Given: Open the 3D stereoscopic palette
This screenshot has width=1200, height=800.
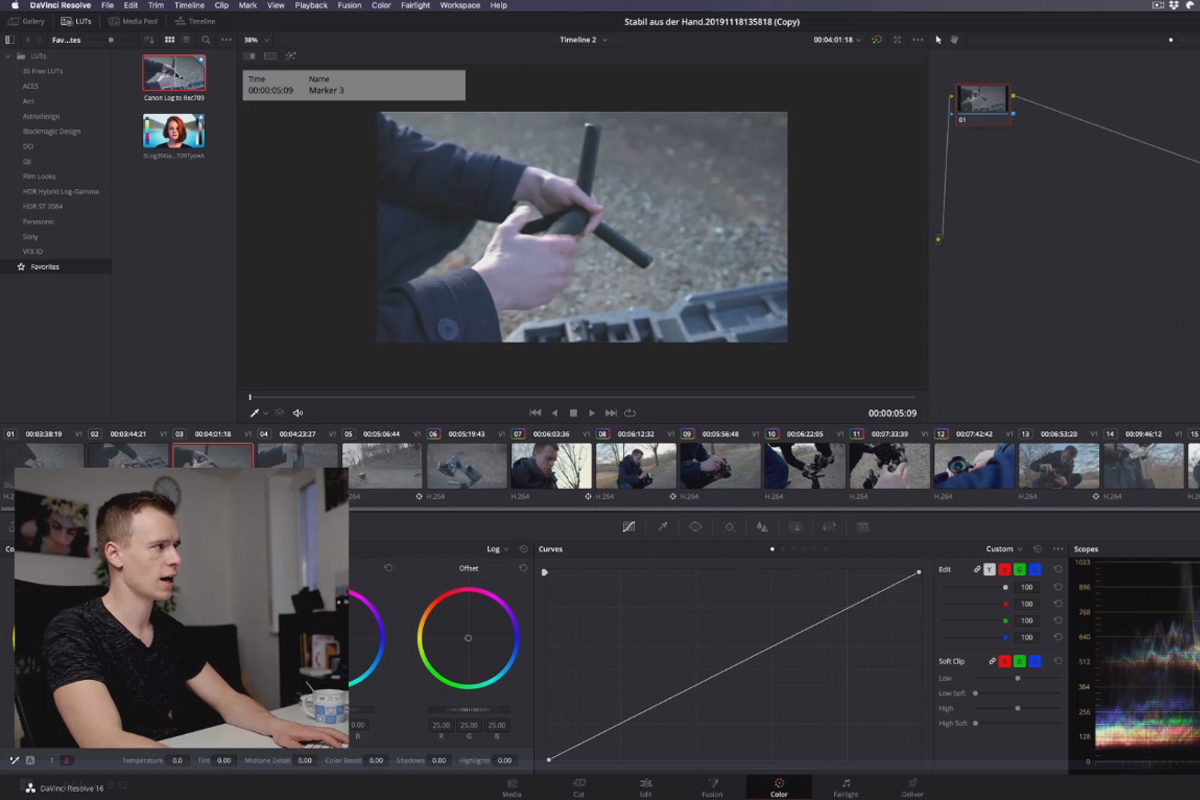Looking at the screenshot, I should [x=863, y=527].
